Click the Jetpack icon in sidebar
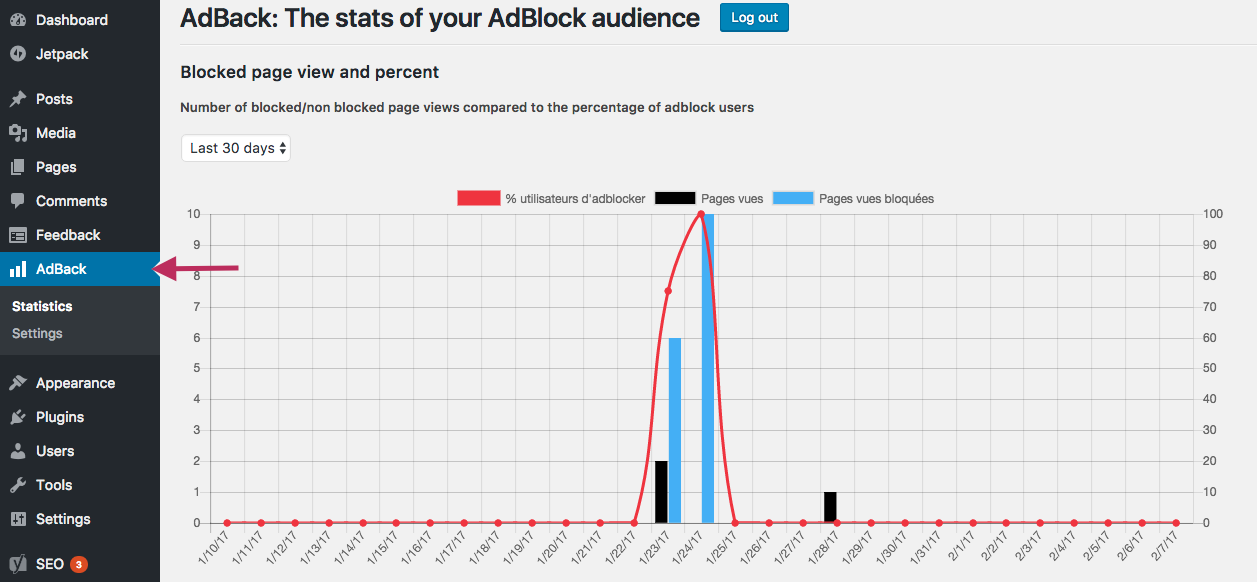The image size is (1257, 582). [x=18, y=54]
